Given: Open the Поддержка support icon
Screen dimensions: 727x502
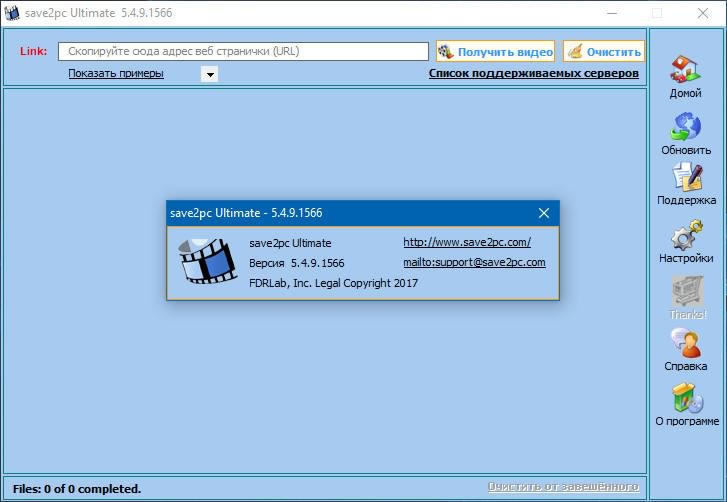Looking at the screenshot, I should 687,177.
